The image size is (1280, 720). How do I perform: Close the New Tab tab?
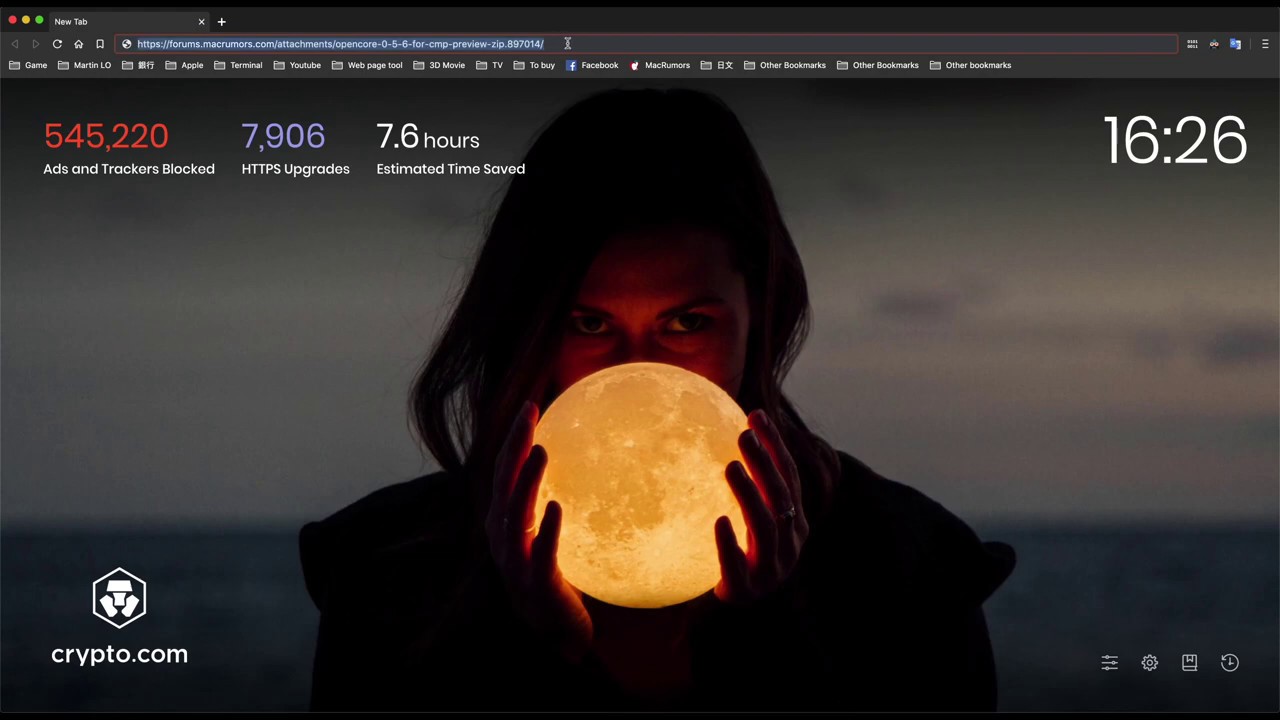(201, 21)
